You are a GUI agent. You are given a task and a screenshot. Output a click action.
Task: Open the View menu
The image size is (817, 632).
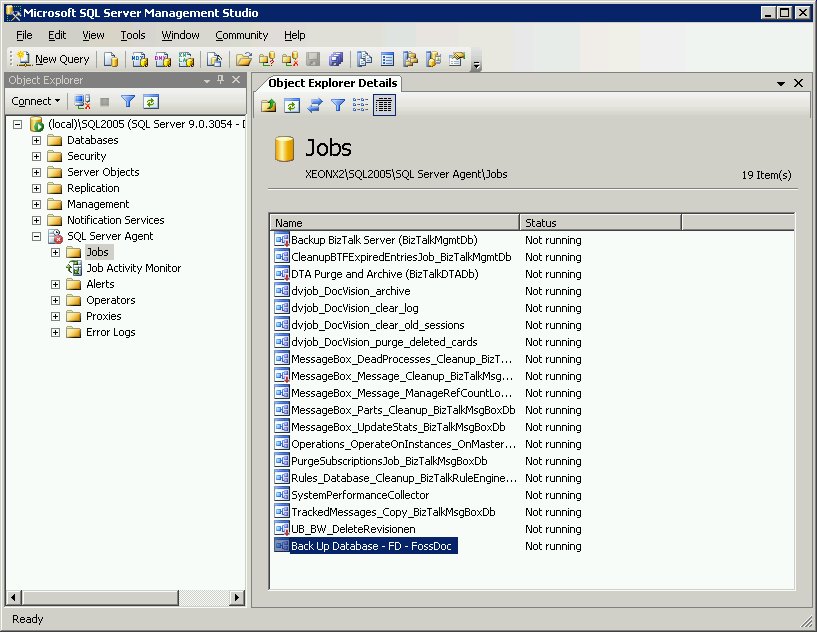tap(93, 35)
